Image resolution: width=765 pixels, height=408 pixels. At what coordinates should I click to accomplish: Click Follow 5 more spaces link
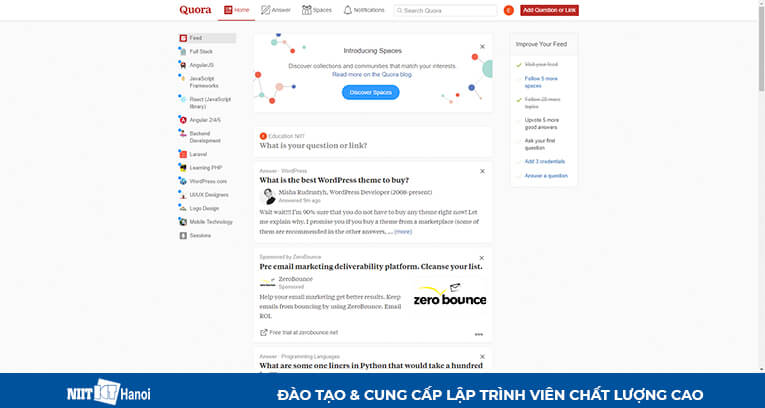(x=541, y=82)
